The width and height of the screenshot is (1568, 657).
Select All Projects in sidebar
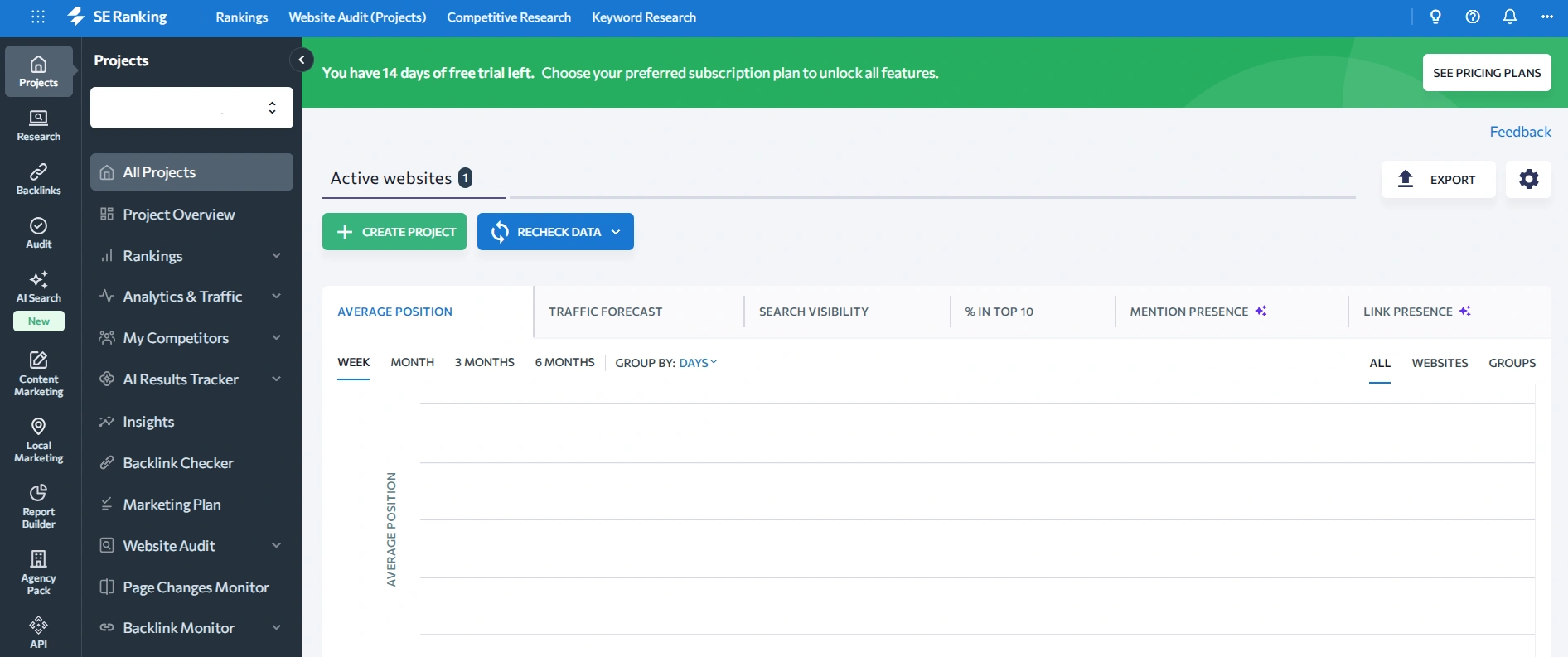tap(191, 172)
